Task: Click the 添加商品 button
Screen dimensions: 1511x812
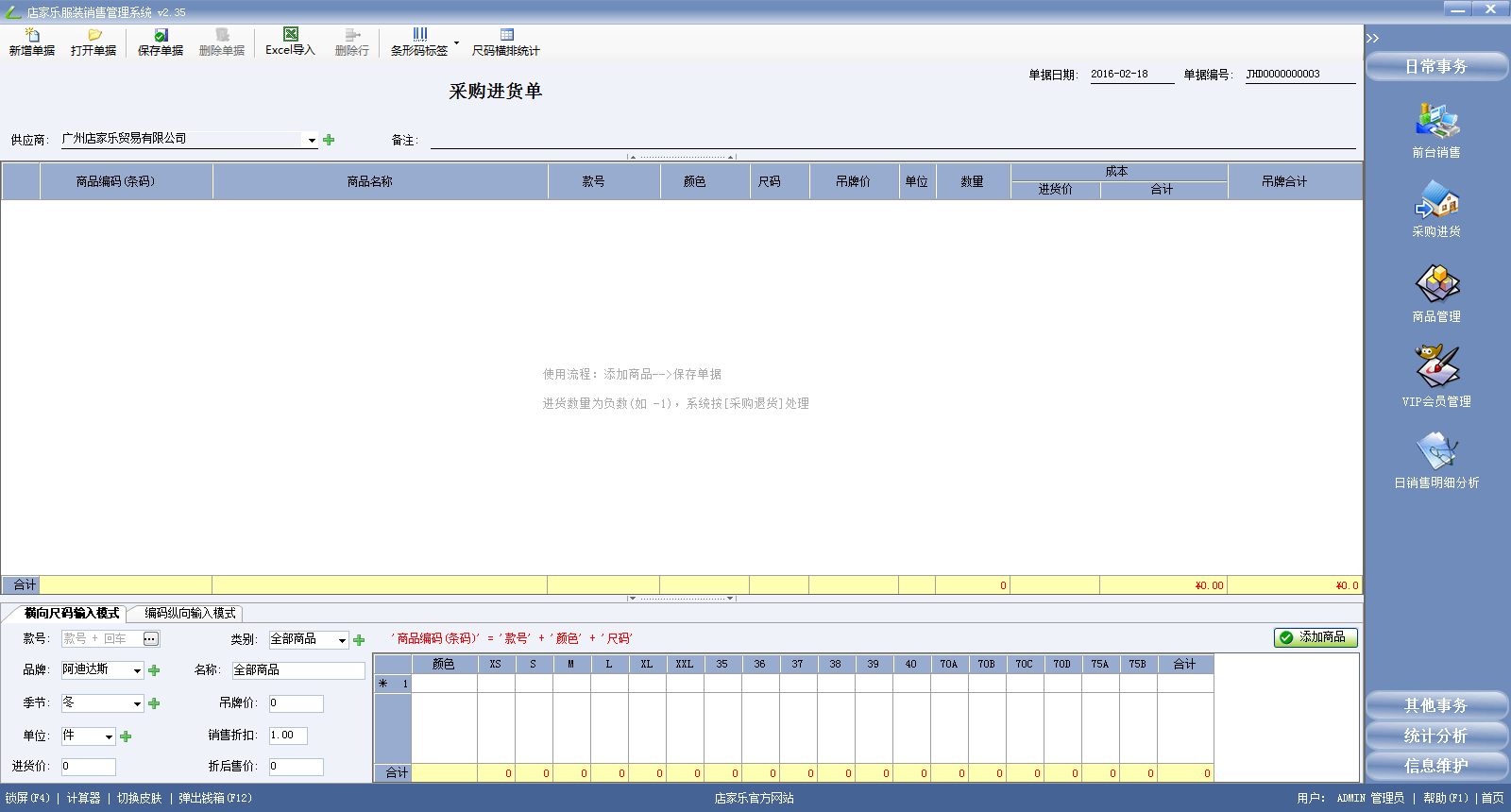Action: [x=1316, y=637]
